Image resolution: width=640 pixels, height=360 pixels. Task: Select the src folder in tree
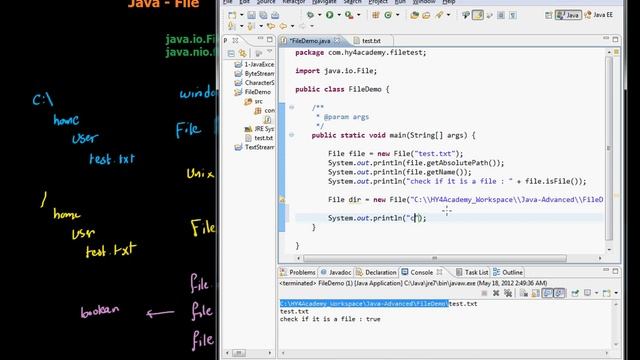click(x=254, y=101)
